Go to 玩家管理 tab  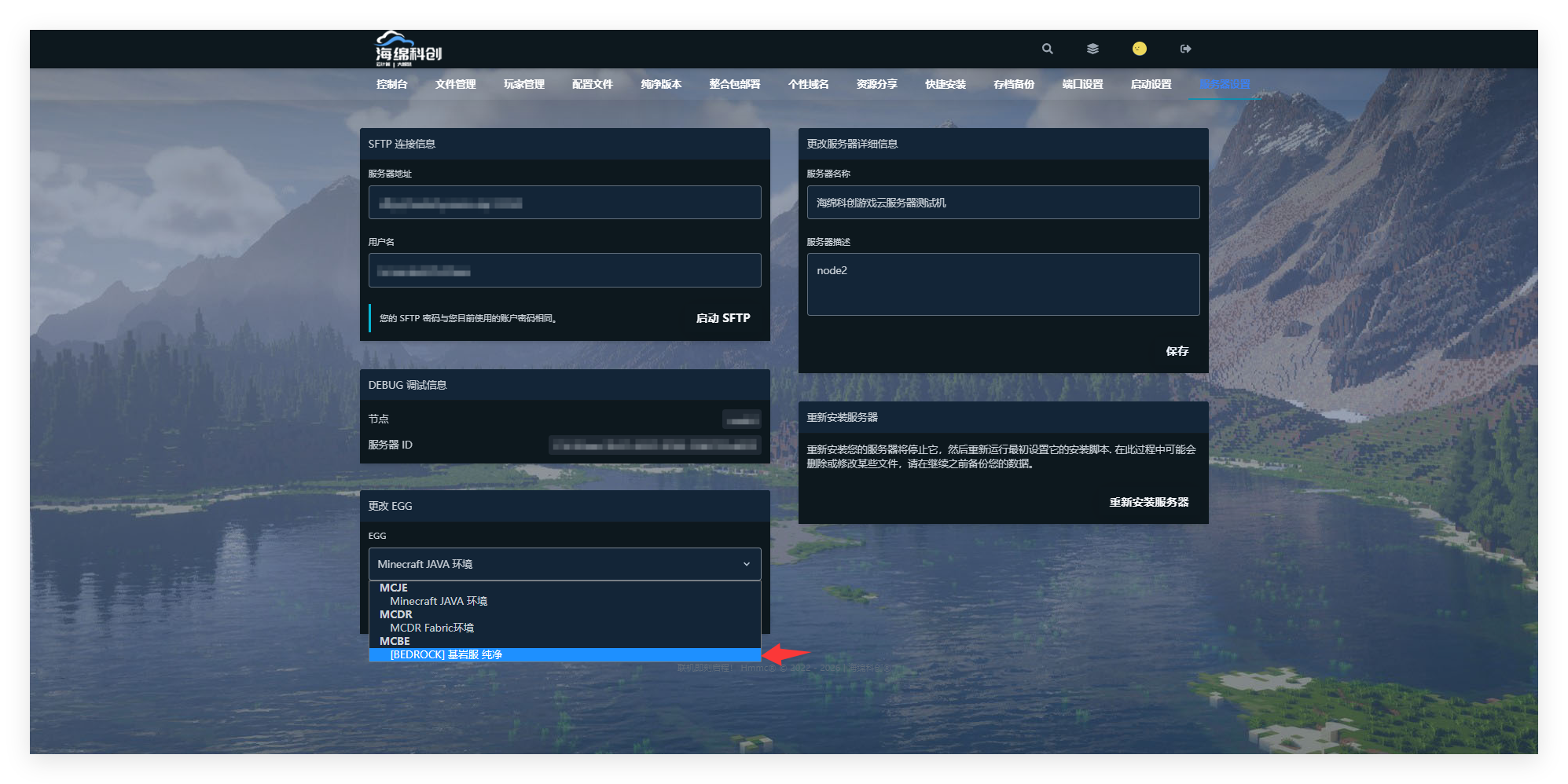[523, 84]
